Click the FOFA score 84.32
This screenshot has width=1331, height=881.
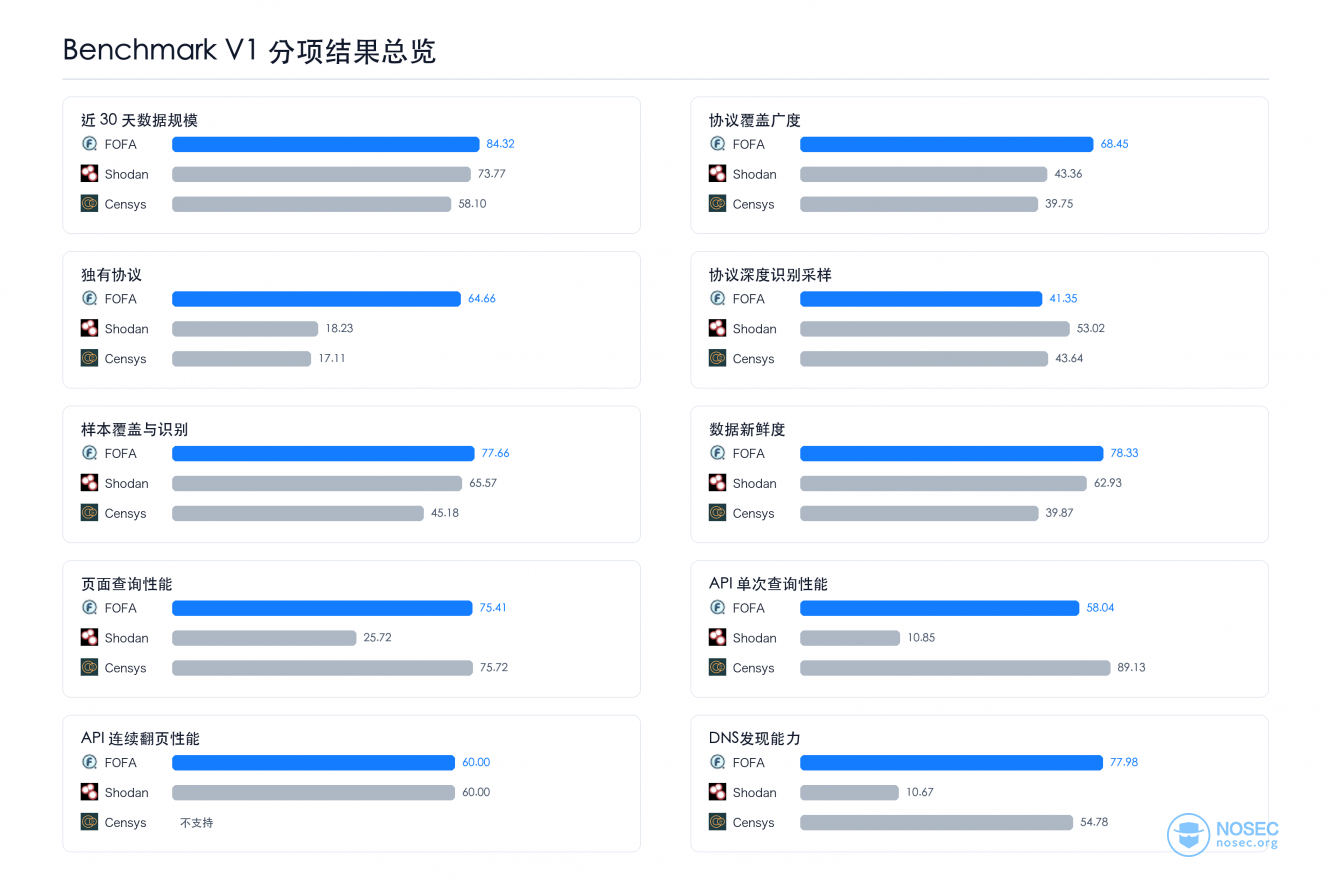coord(500,144)
